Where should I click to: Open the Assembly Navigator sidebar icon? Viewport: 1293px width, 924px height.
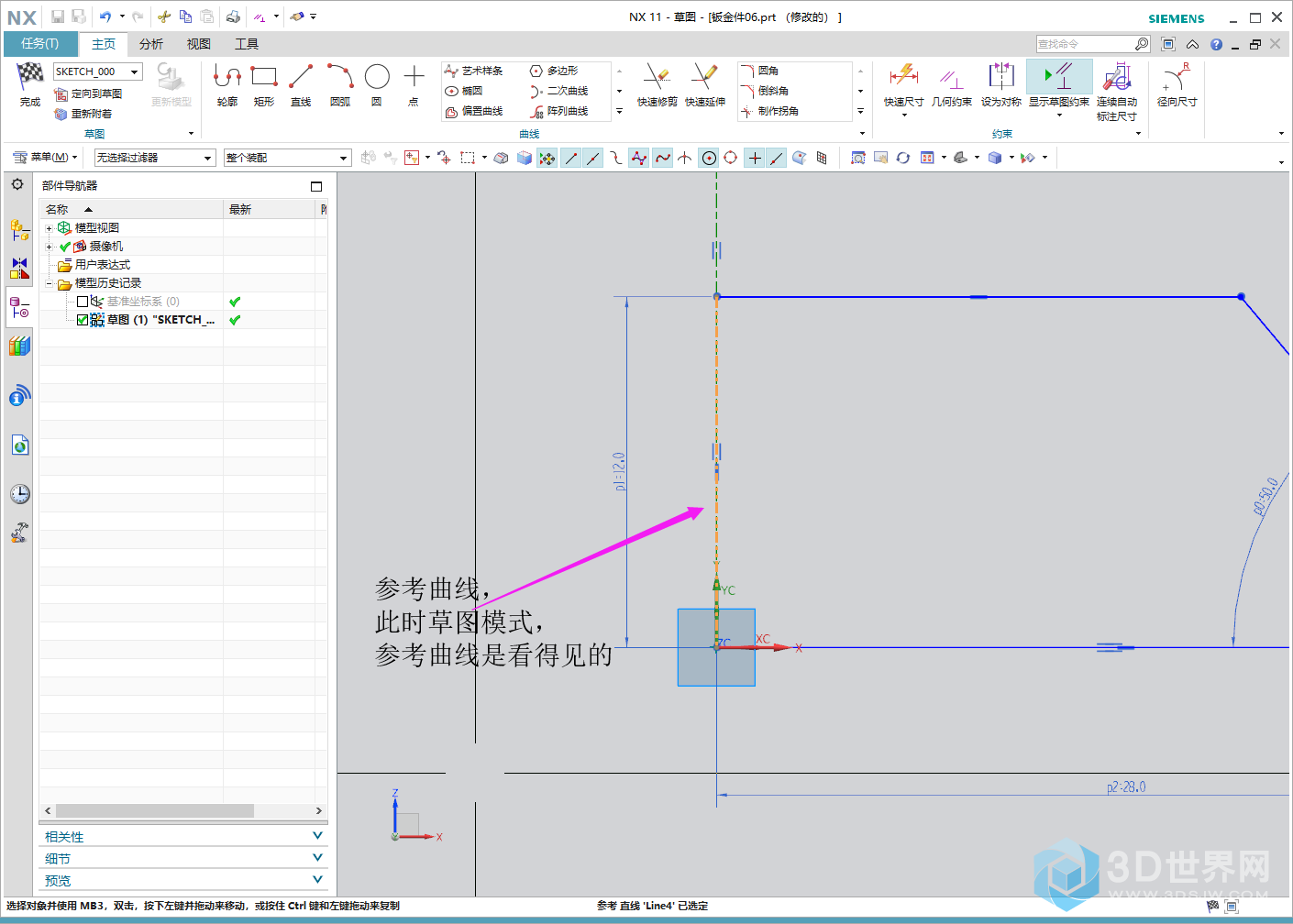click(19, 229)
